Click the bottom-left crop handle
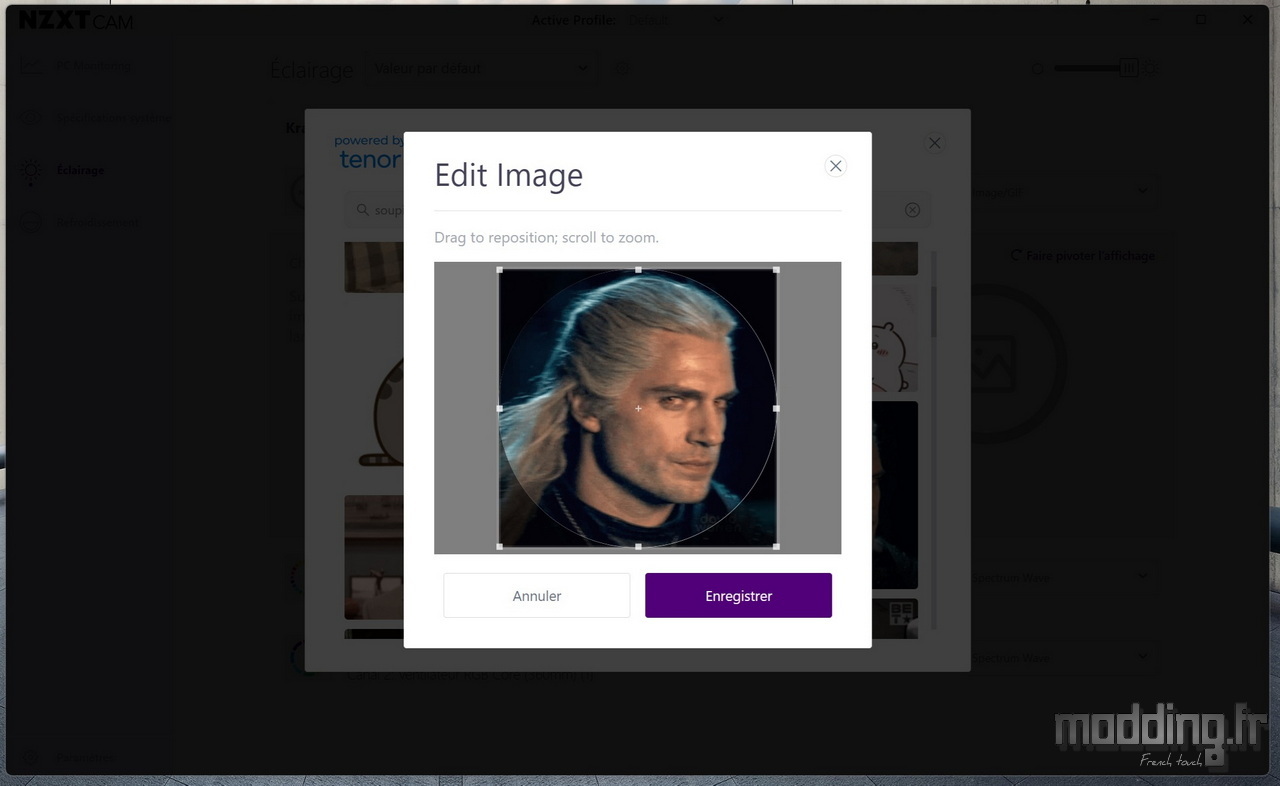 coord(499,546)
